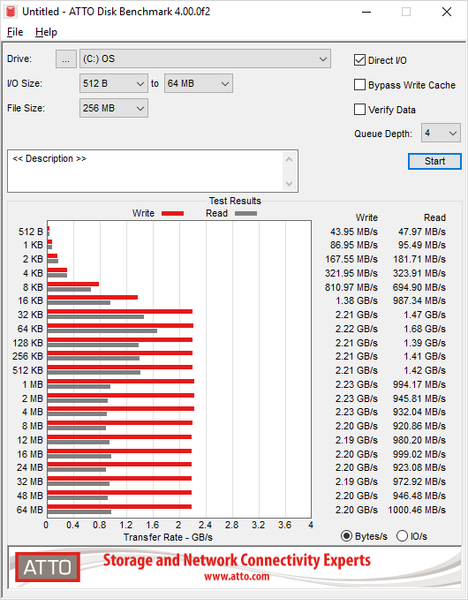Viewport: 468px width, 600px height.
Task: Click the Write column header
Action: pos(367,218)
